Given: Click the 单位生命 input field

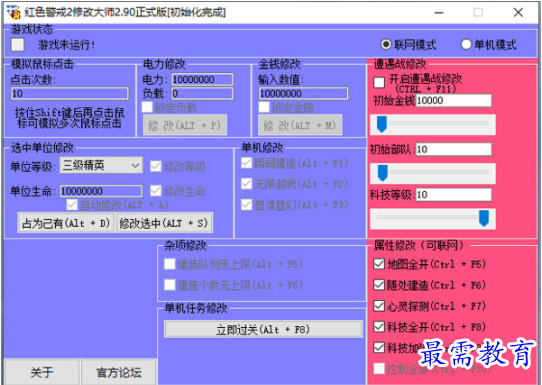Looking at the screenshot, I should tap(101, 191).
